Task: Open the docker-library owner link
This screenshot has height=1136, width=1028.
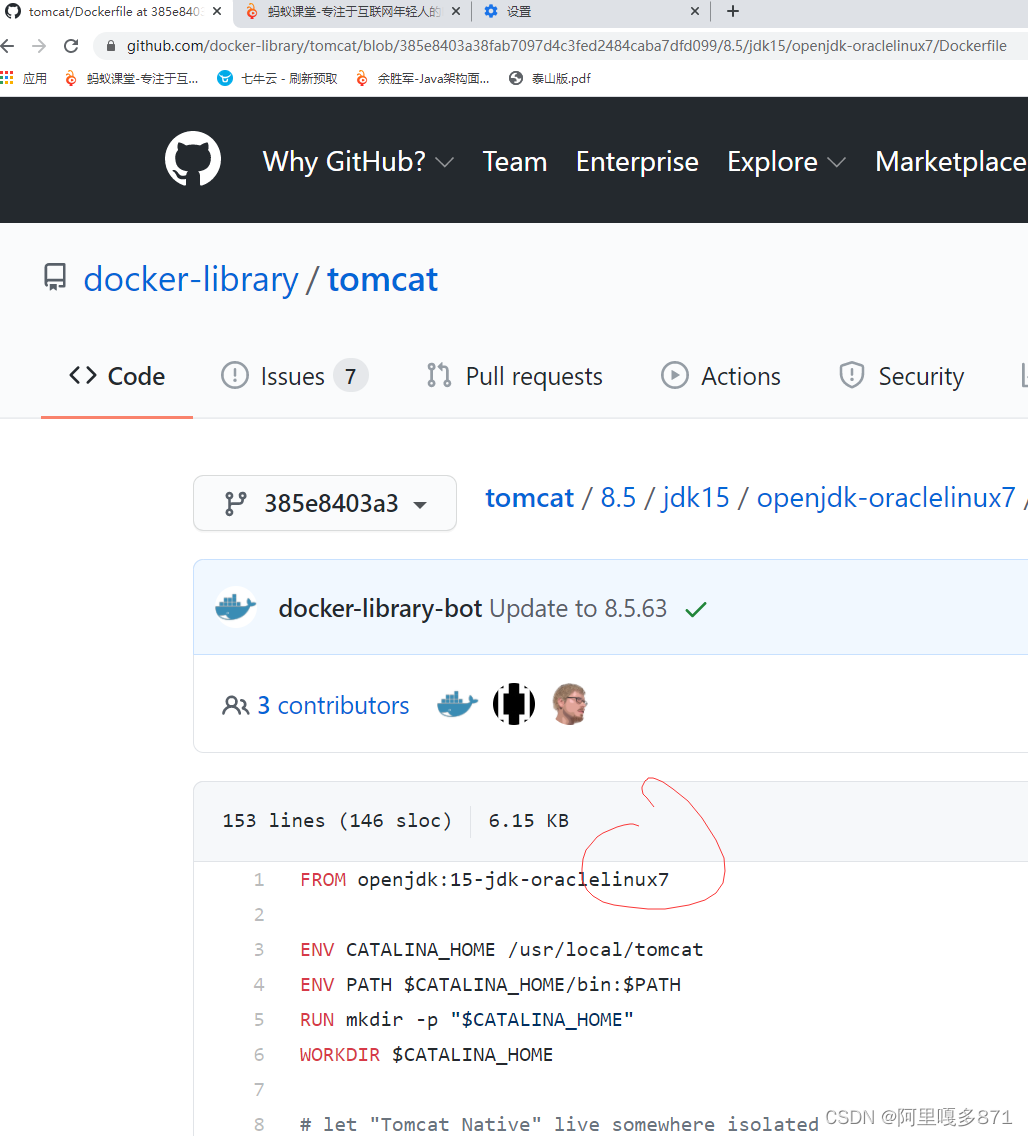Action: pos(191,280)
